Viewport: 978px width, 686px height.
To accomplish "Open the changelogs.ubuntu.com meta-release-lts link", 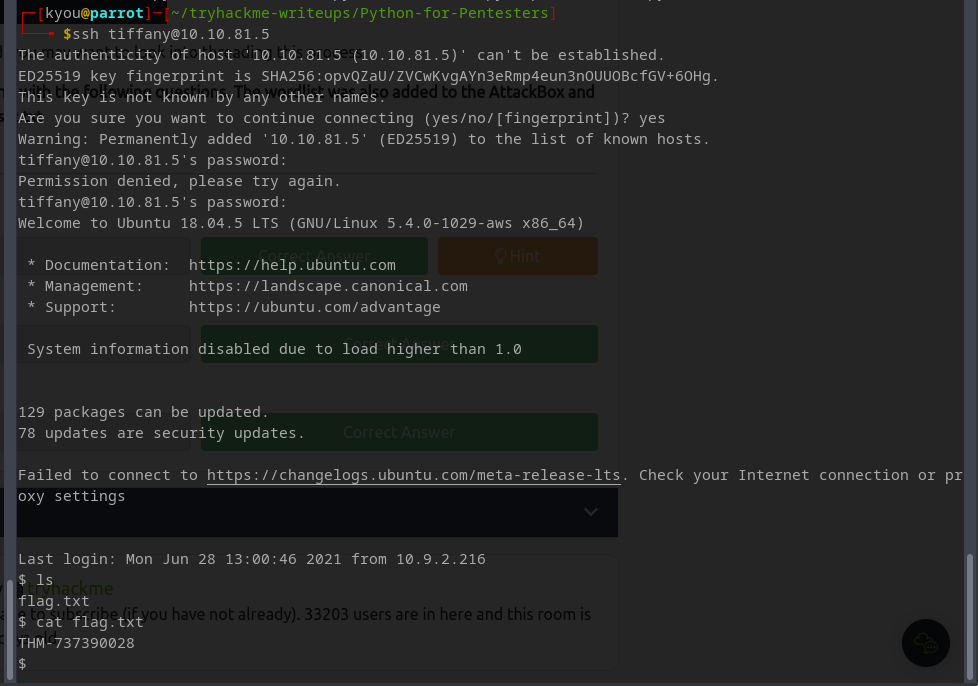I will tap(413, 475).
